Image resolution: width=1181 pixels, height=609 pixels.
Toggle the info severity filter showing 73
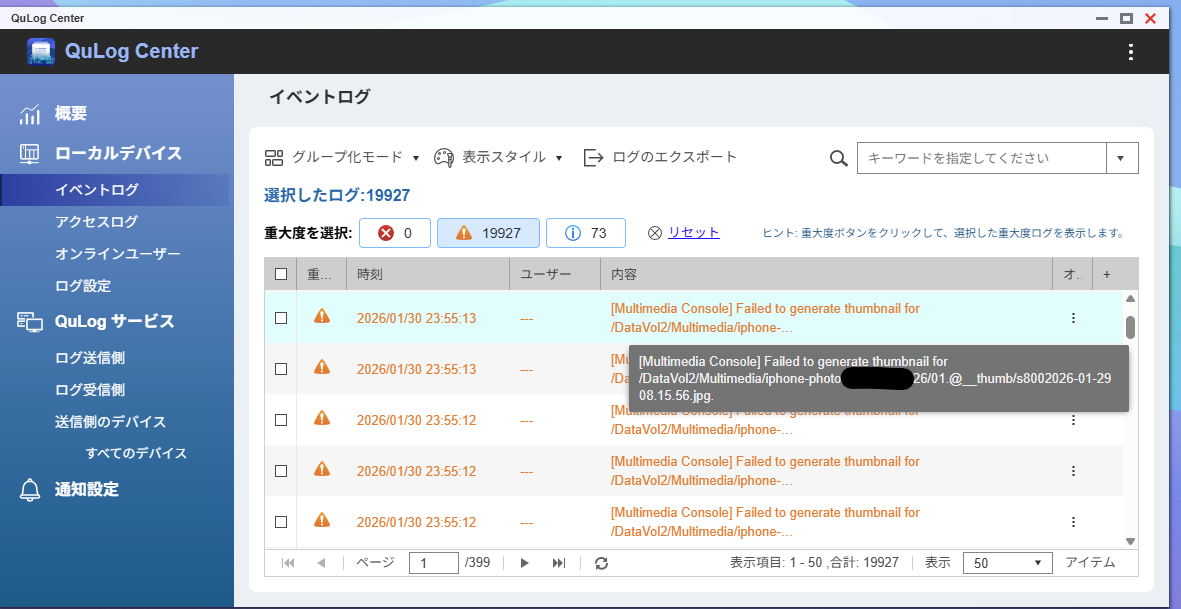586,233
